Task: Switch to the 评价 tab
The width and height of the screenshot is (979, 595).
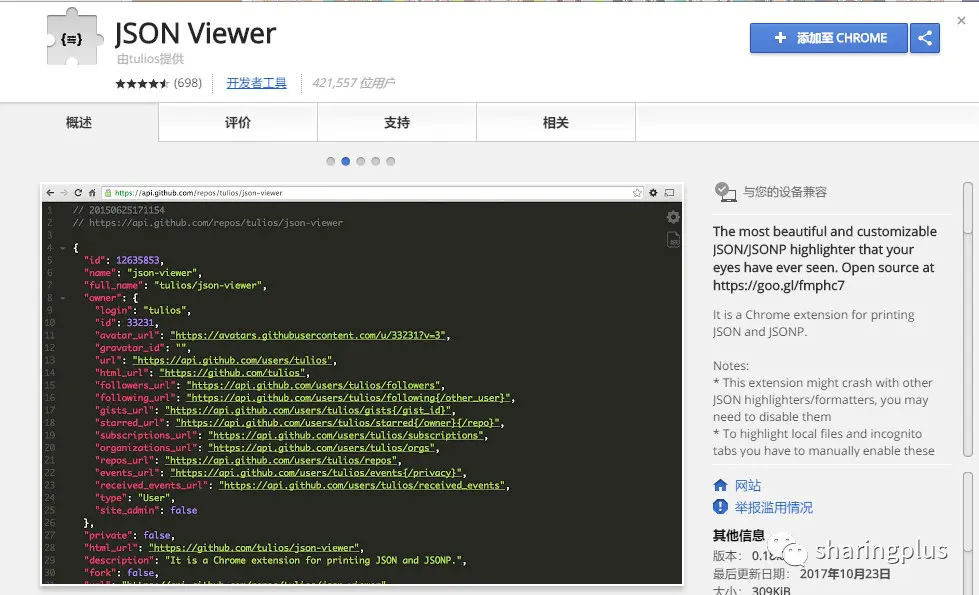Action: [x=238, y=122]
